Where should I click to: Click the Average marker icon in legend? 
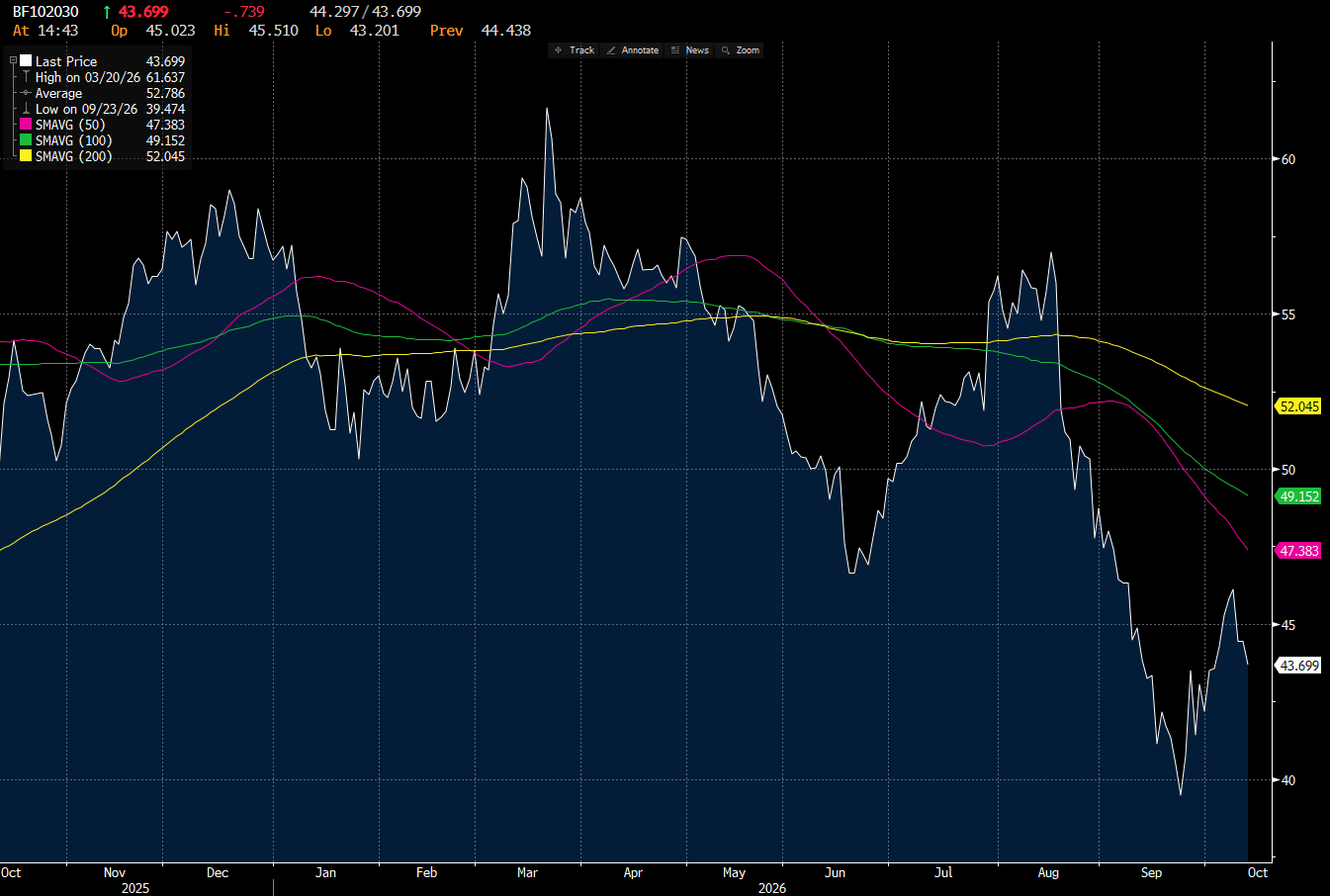coord(26,93)
